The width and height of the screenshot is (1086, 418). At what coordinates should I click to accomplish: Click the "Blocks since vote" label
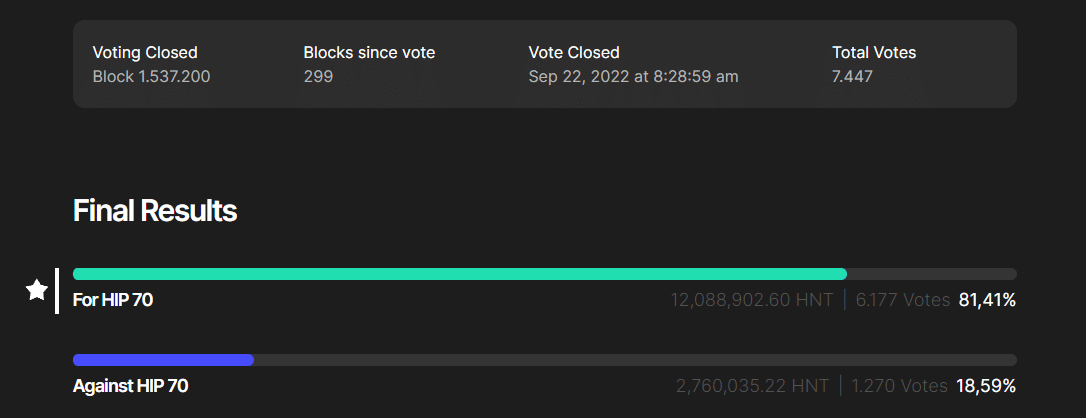[x=369, y=52]
